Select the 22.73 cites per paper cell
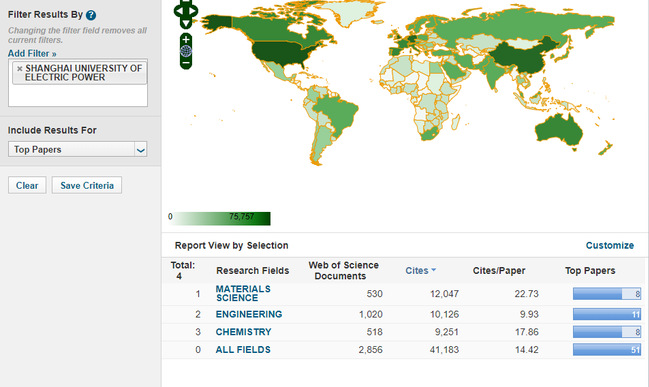 [x=526, y=294]
